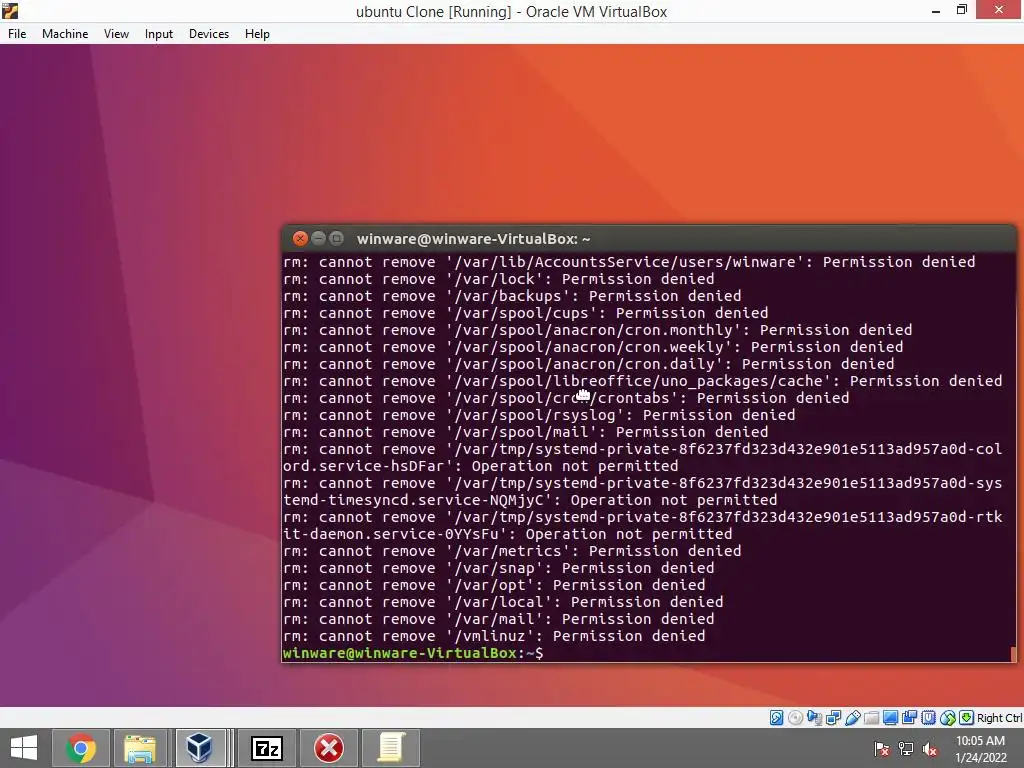This screenshot has width=1024, height=768.
Task: Click the '/var/lock' permission denied line
Action: 499,279
